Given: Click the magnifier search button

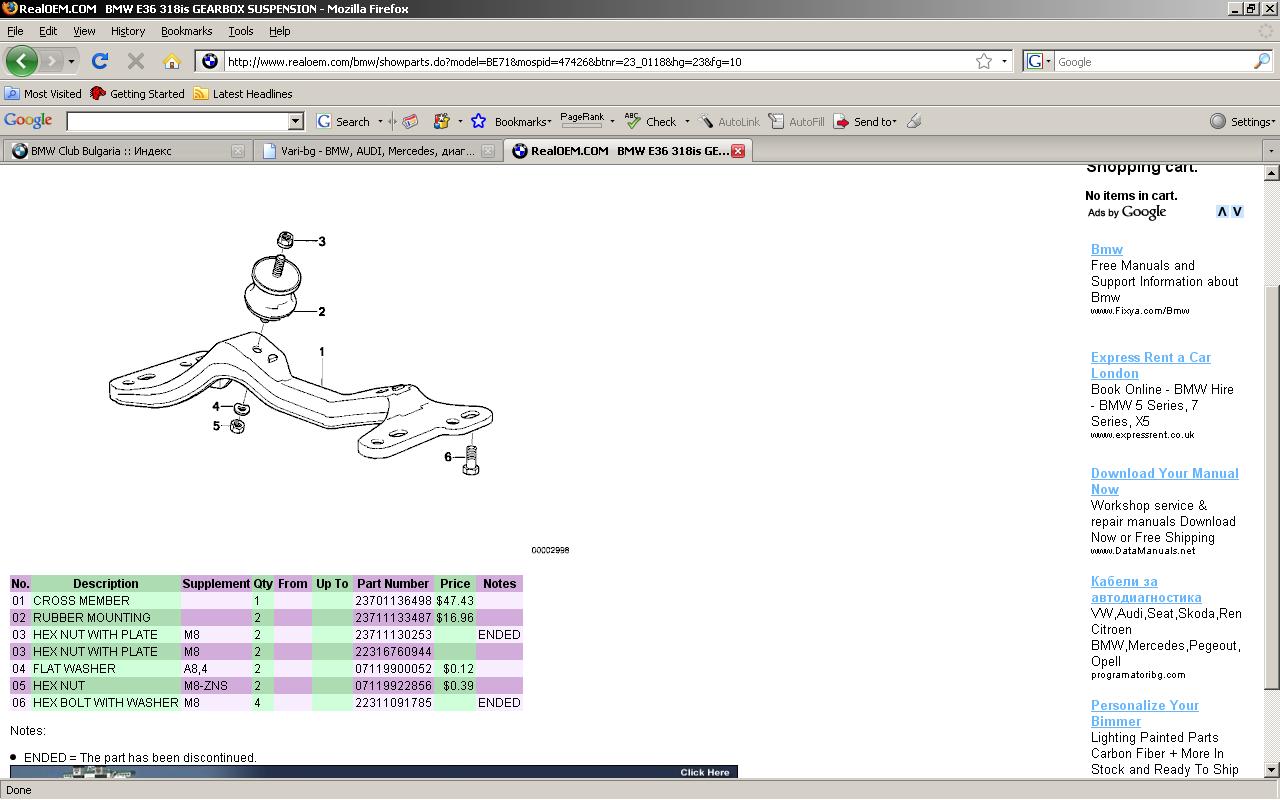Looking at the screenshot, I should 1262,61.
